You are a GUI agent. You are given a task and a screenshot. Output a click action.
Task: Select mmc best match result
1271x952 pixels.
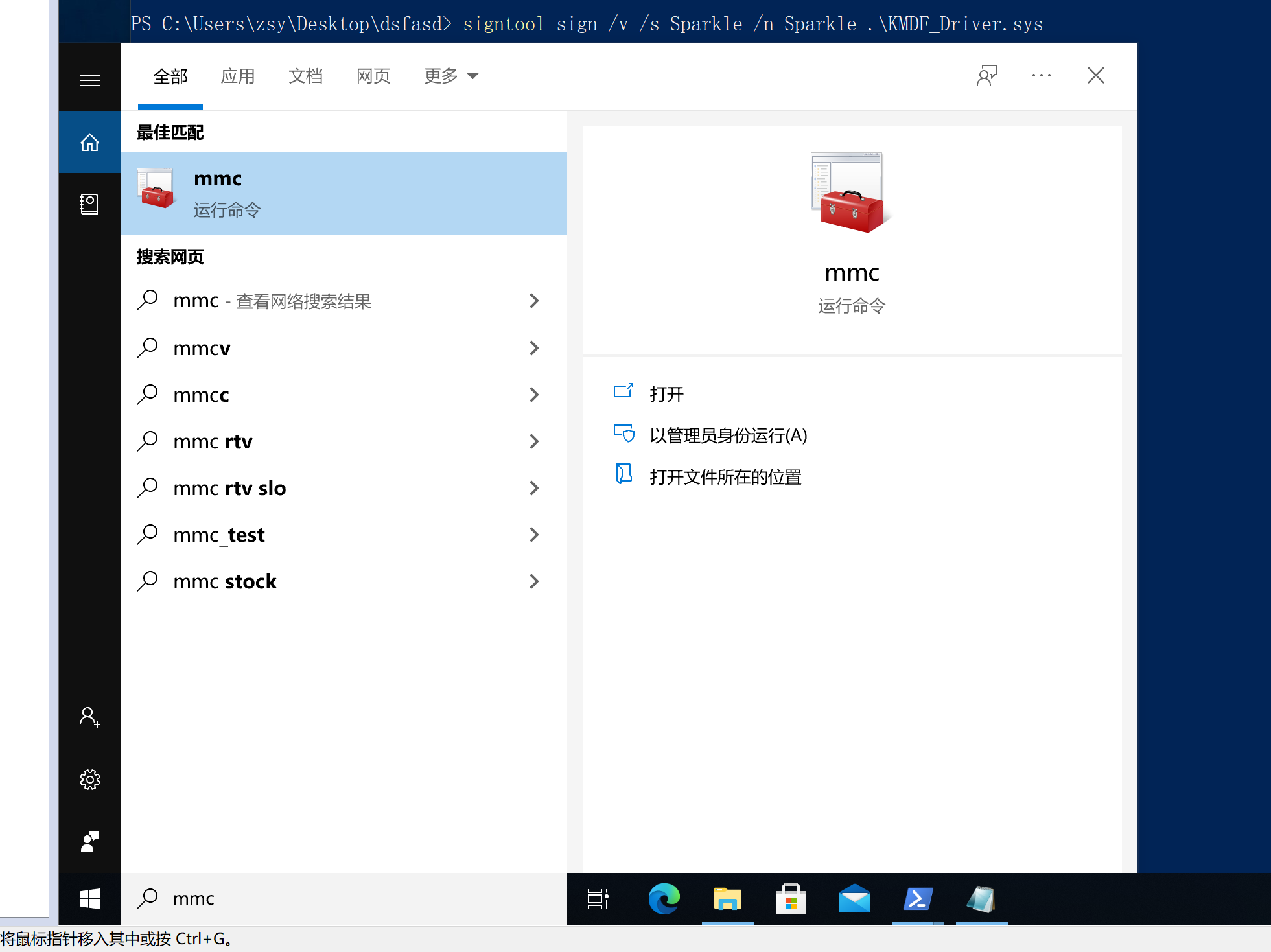click(344, 194)
